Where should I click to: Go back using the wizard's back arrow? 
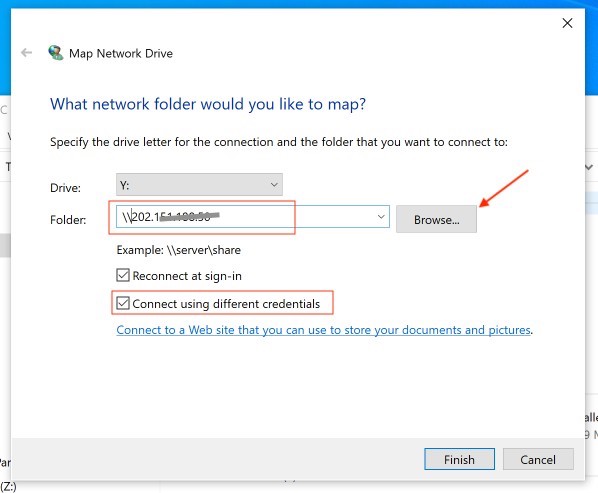click(26, 53)
